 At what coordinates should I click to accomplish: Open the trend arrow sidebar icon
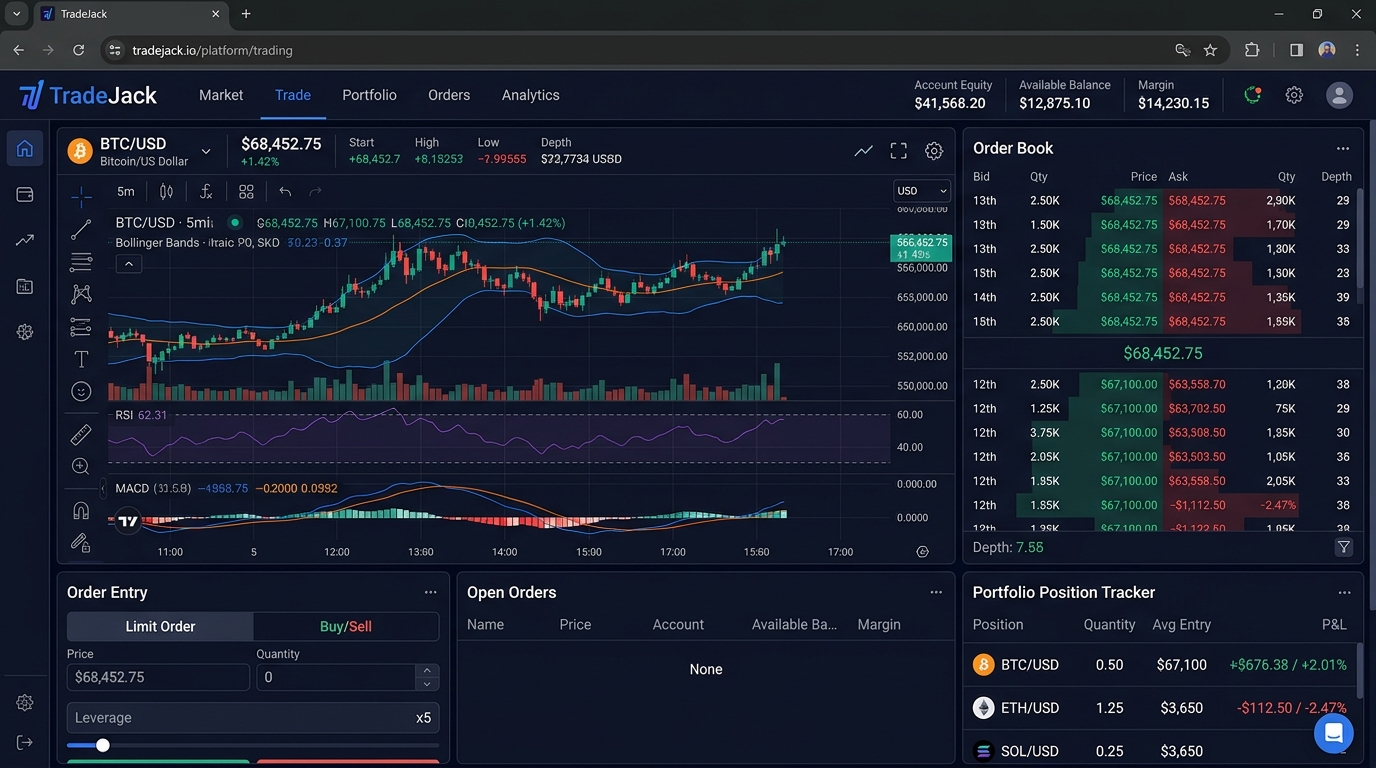[25, 240]
